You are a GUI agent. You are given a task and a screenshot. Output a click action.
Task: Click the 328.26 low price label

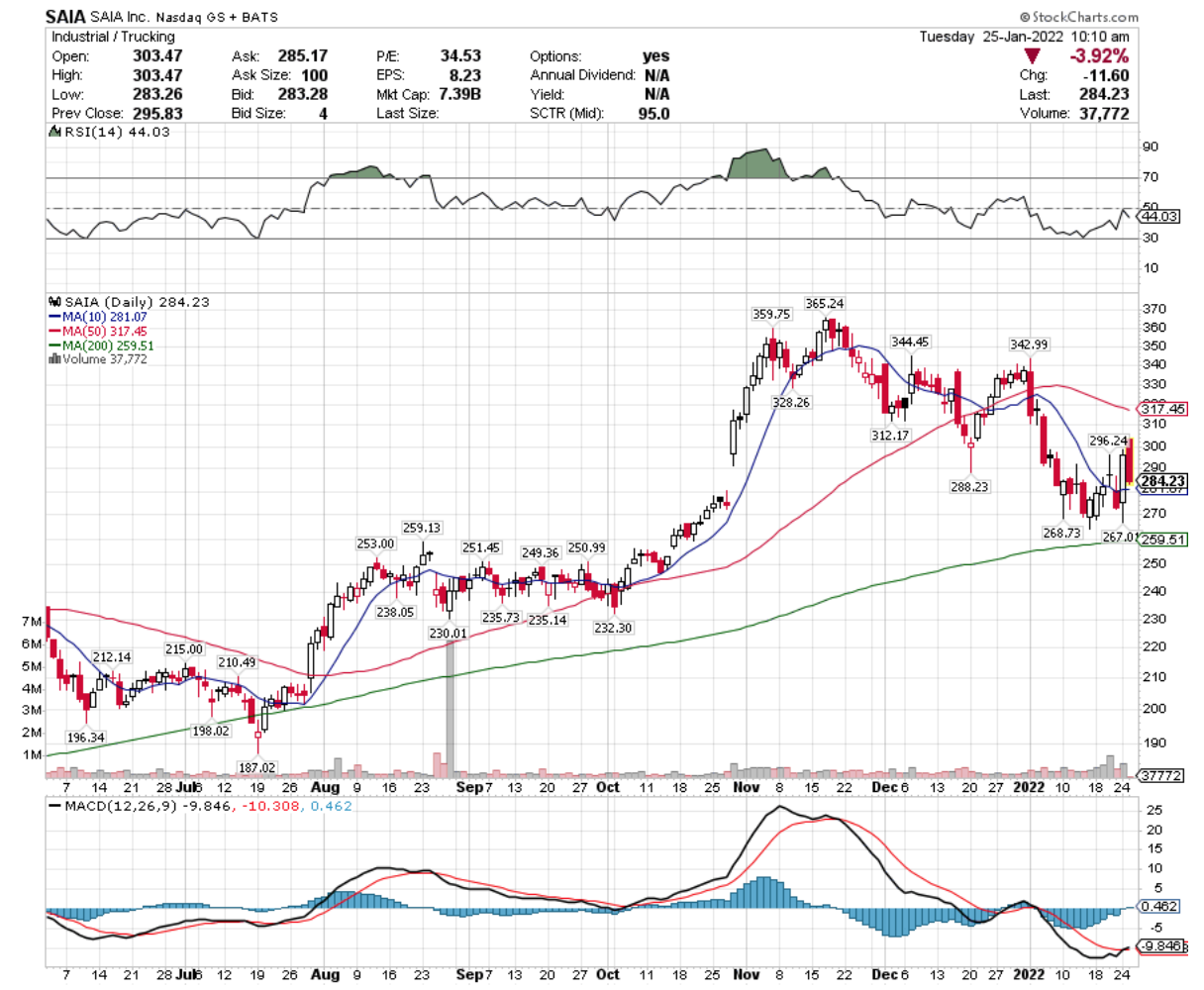pyautogui.click(x=791, y=403)
